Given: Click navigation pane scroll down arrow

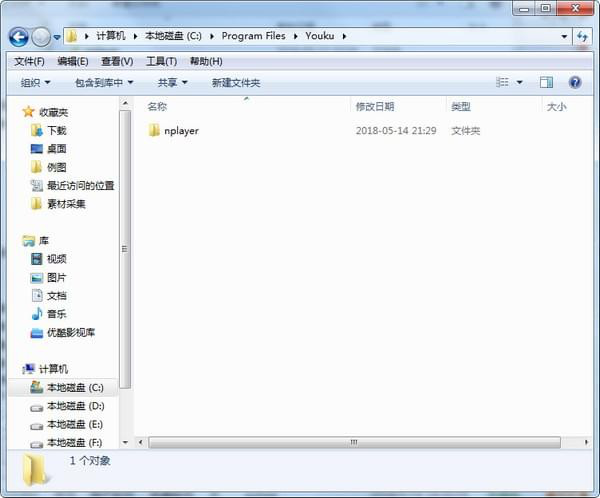Looking at the screenshot, I should click(125, 442).
